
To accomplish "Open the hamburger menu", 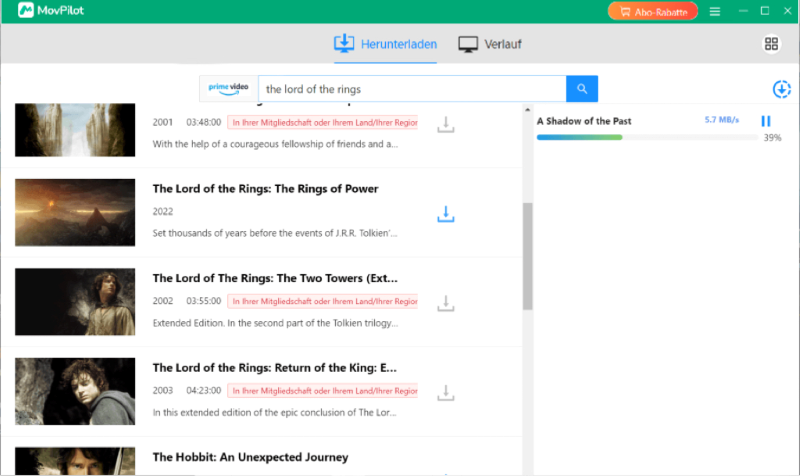I will tap(715, 11).
